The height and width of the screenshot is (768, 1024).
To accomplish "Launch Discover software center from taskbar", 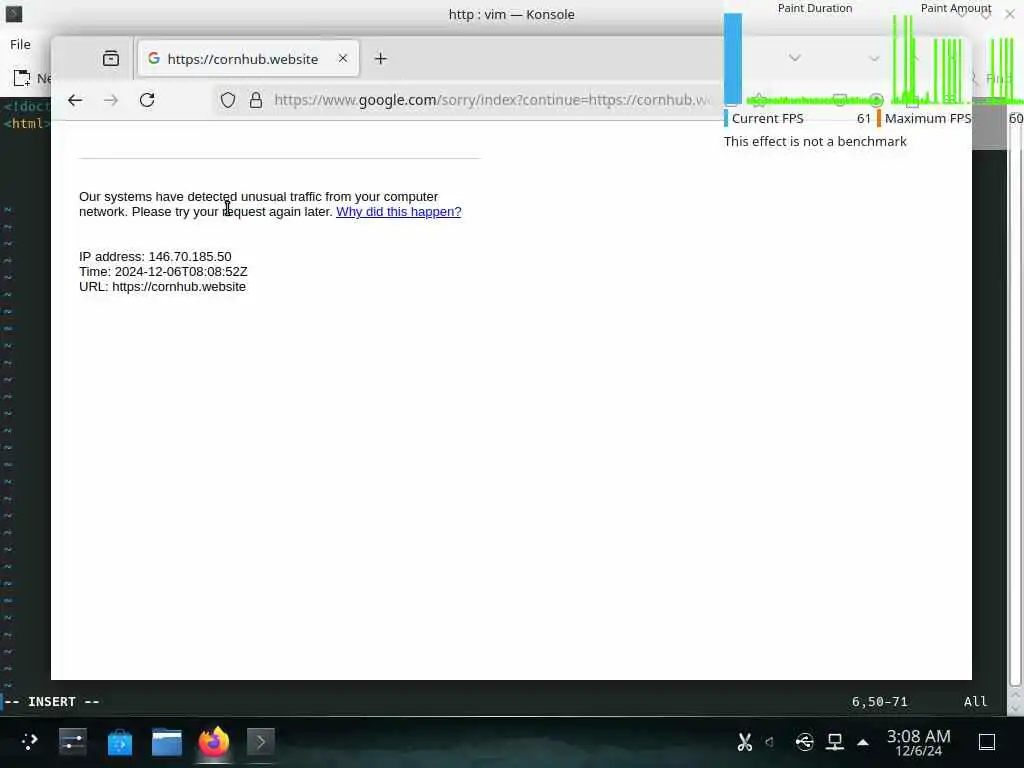I will pos(120,742).
